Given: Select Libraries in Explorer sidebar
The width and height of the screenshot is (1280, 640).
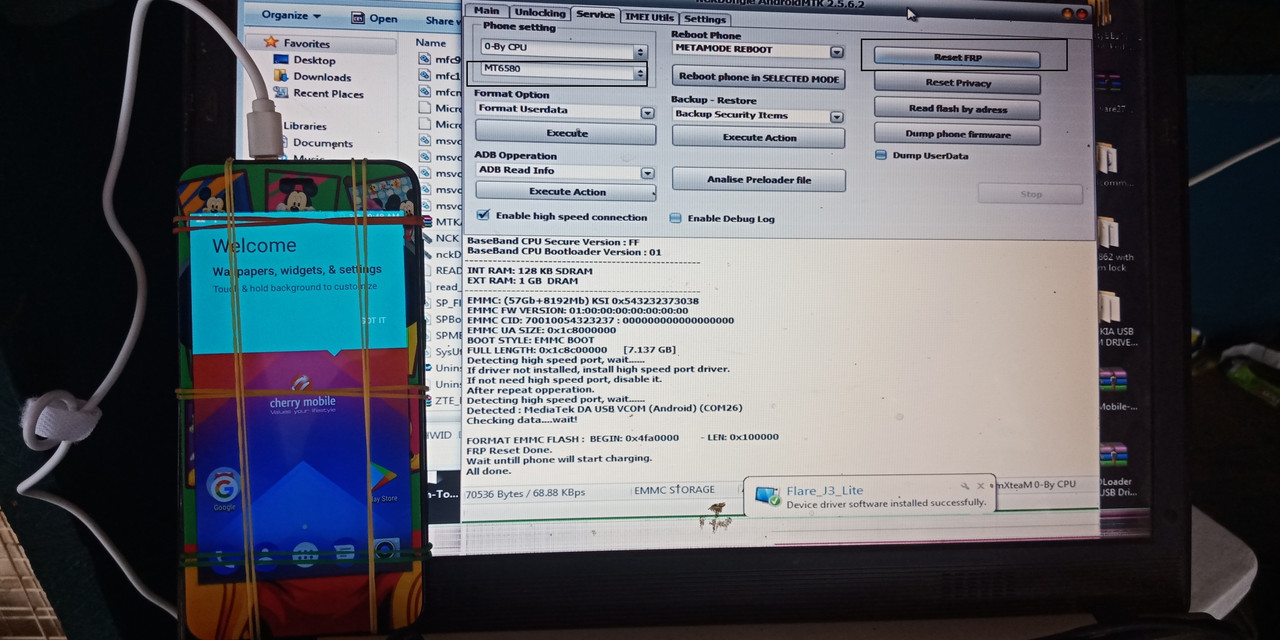Looking at the screenshot, I should tap(304, 126).
